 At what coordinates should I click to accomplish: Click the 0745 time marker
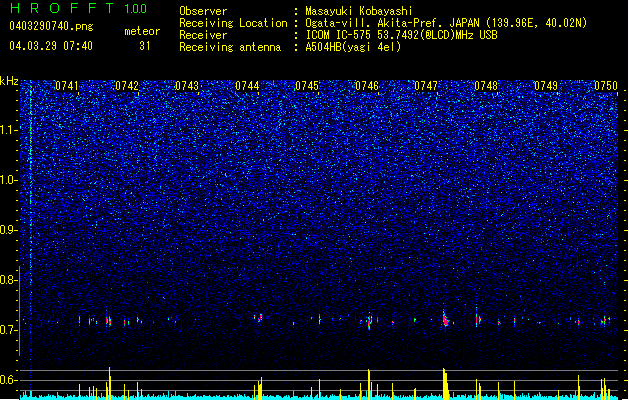[x=307, y=85]
